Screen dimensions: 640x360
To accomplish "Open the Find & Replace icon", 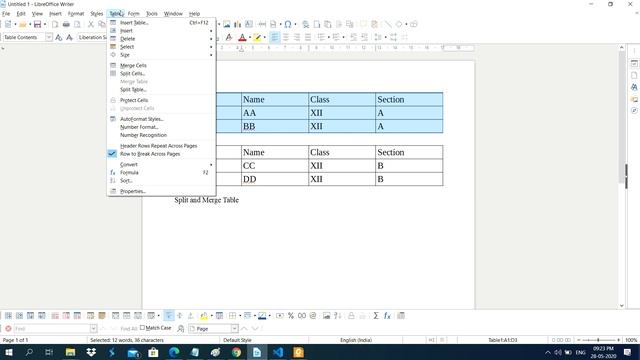I will coord(181,329).
